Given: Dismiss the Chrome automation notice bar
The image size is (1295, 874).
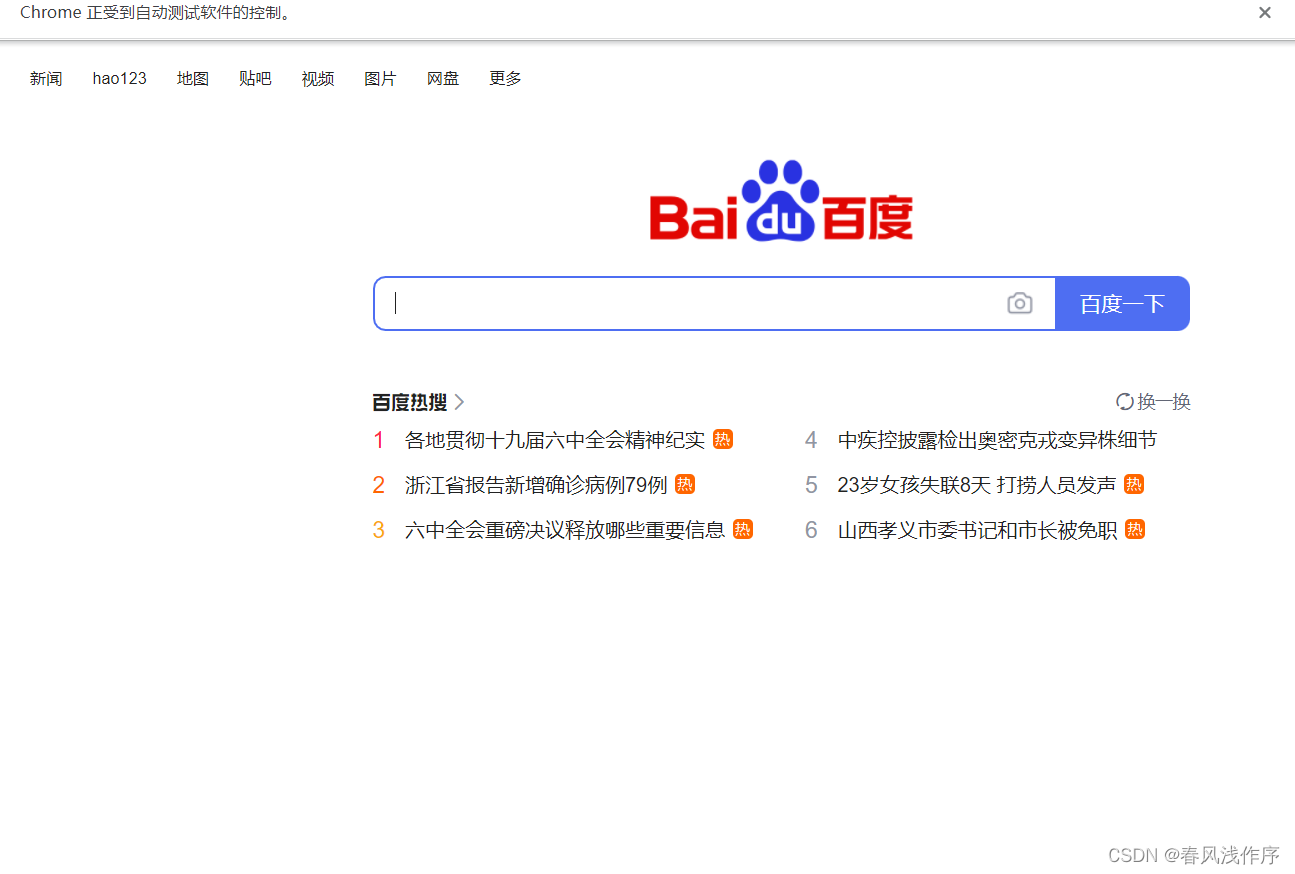Looking at the screenshot, I should tap(1265, 13).
